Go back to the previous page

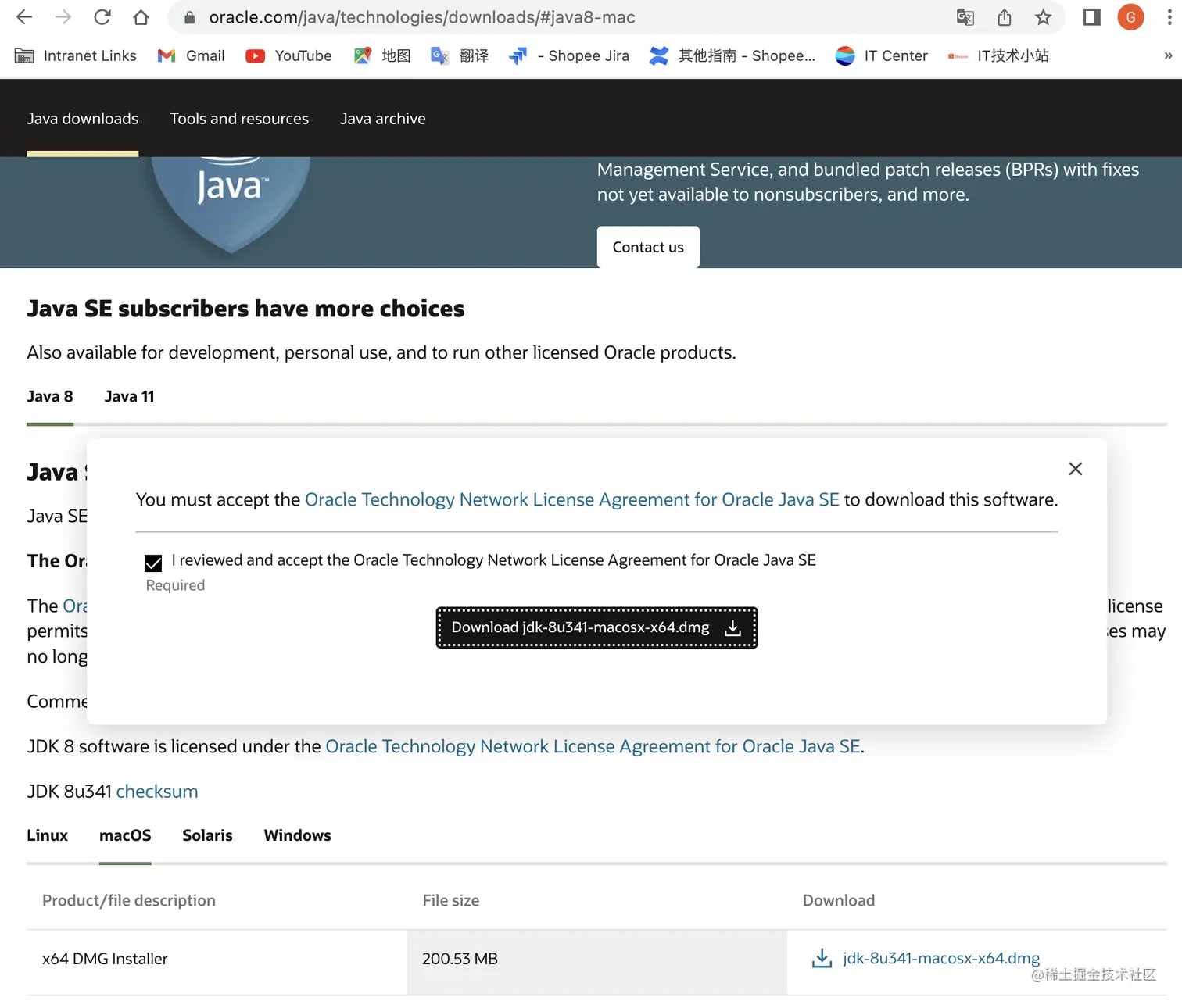24,17
